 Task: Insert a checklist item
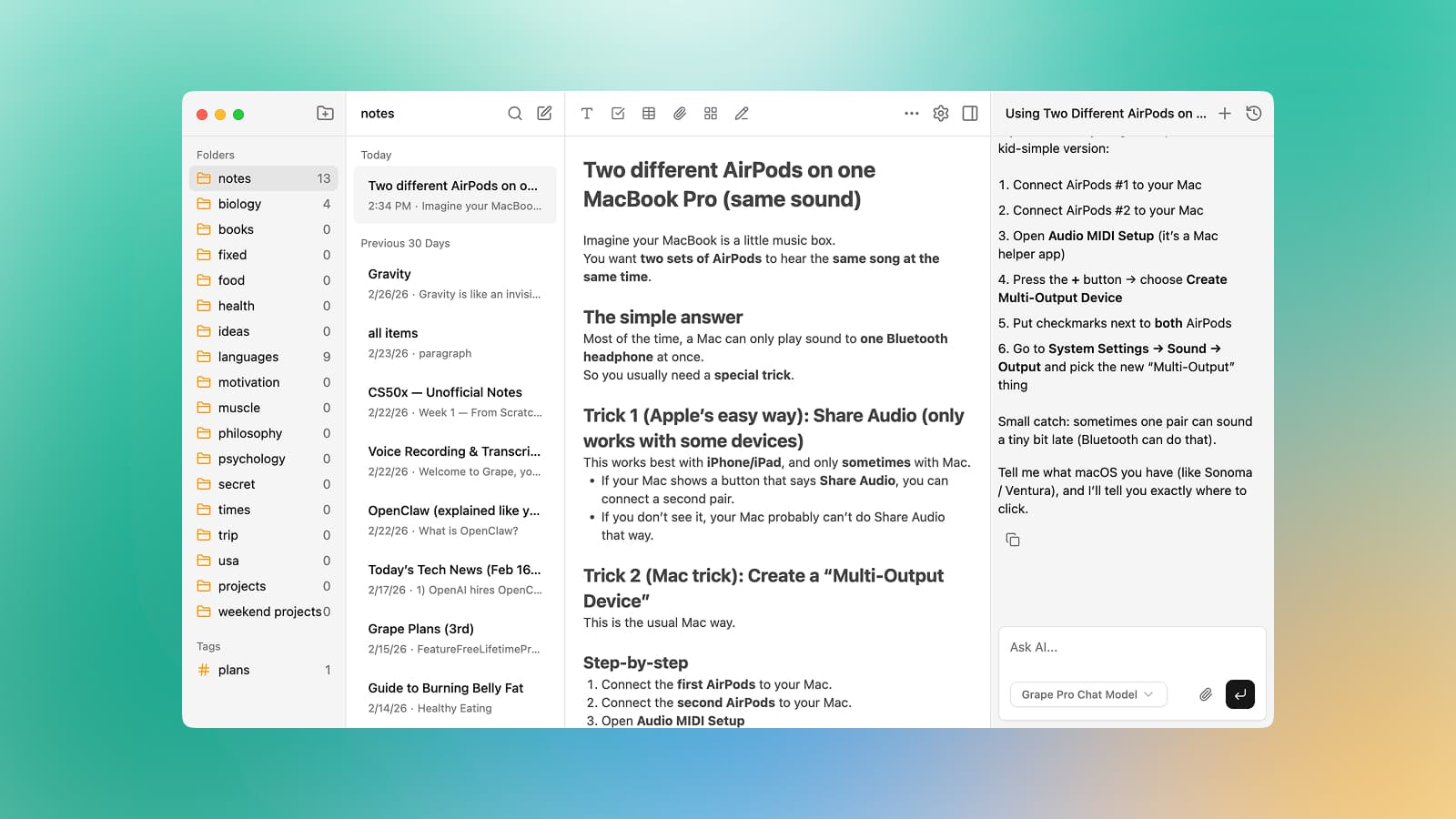618,114
